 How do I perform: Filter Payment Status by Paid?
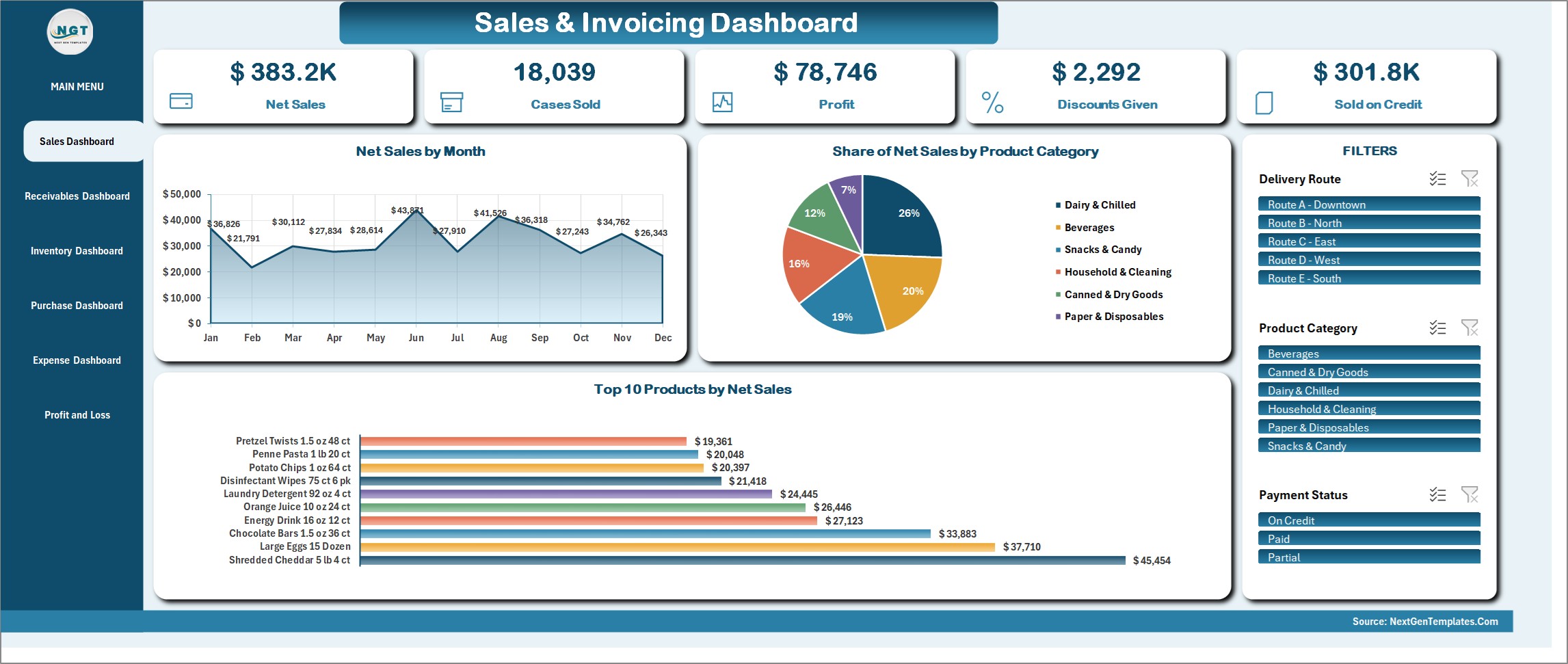point(1369,538)
